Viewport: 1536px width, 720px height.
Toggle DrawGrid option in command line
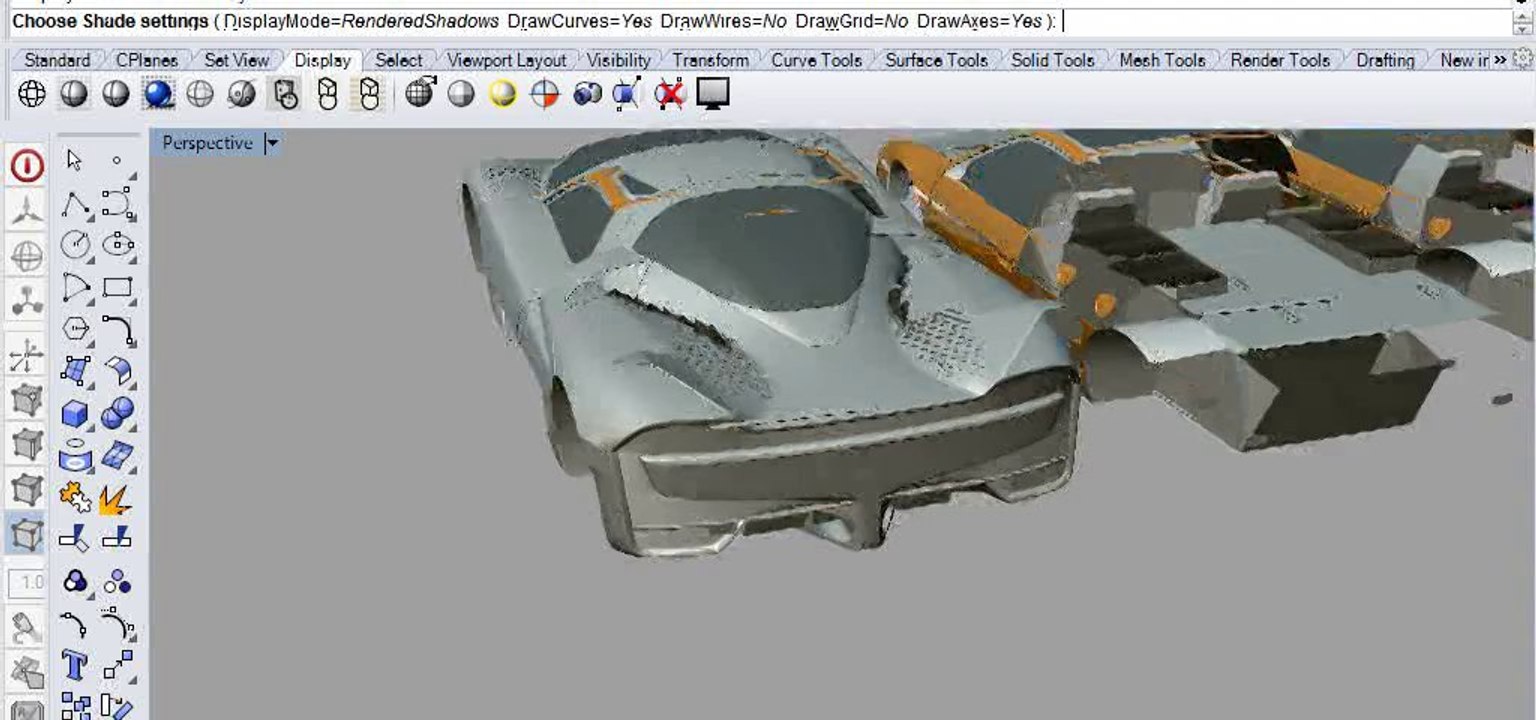850,21
